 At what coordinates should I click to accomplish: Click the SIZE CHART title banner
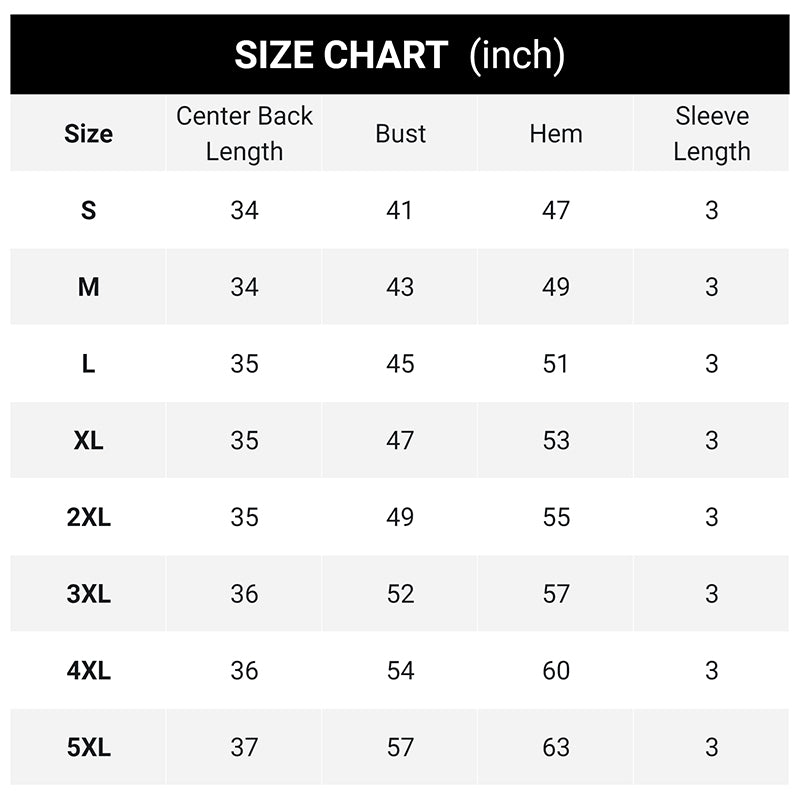[x=400, y=55]
